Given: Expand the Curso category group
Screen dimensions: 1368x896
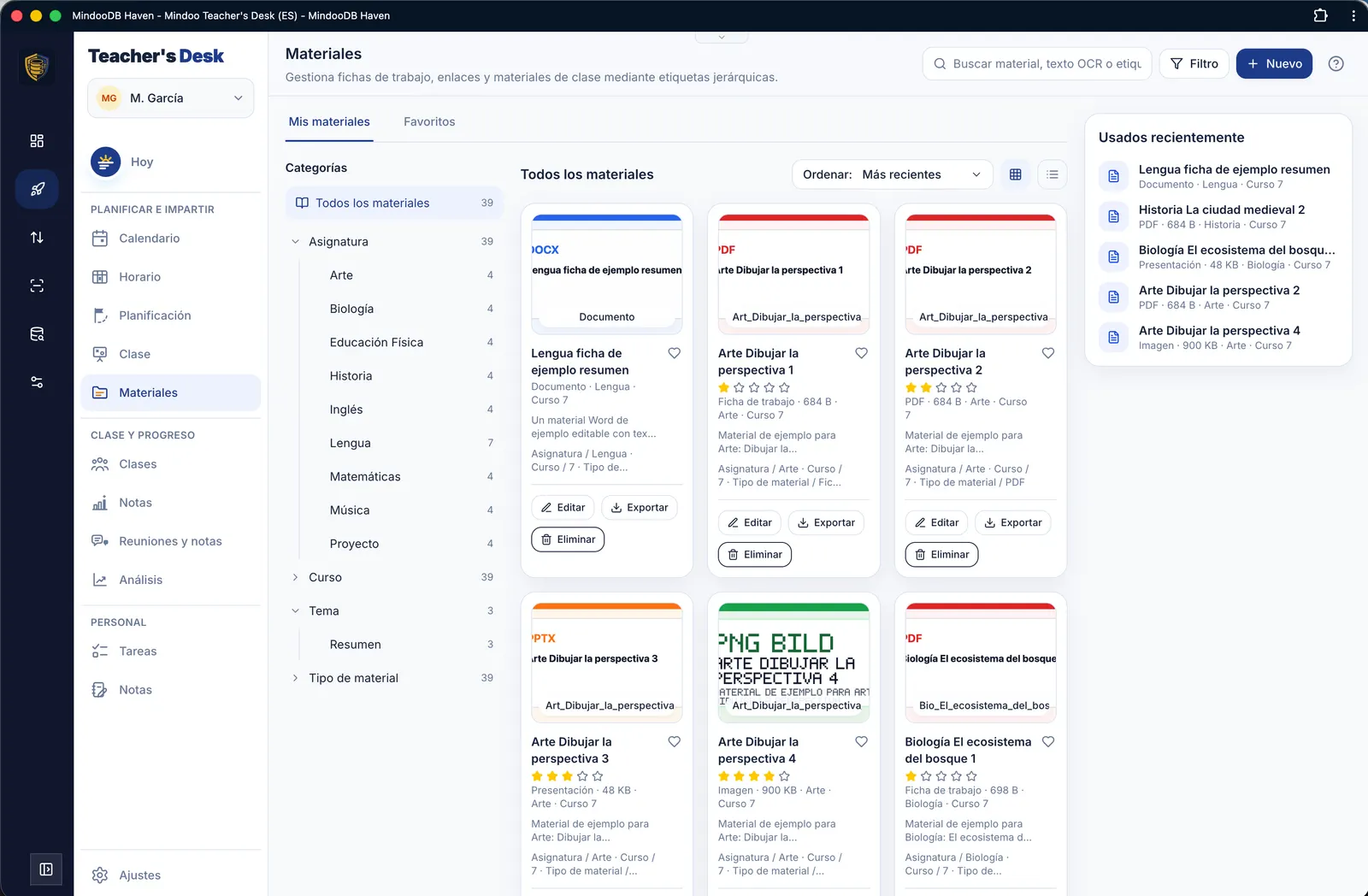Looking at the screenshot, I should [x=296, y=578].
